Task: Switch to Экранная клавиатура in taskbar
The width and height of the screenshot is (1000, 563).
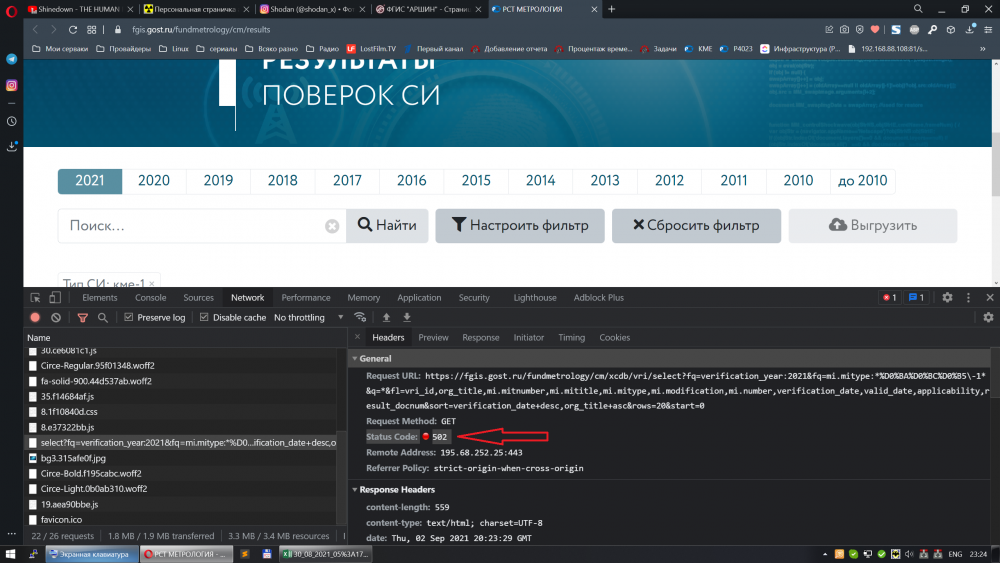Action: [91, 554]
